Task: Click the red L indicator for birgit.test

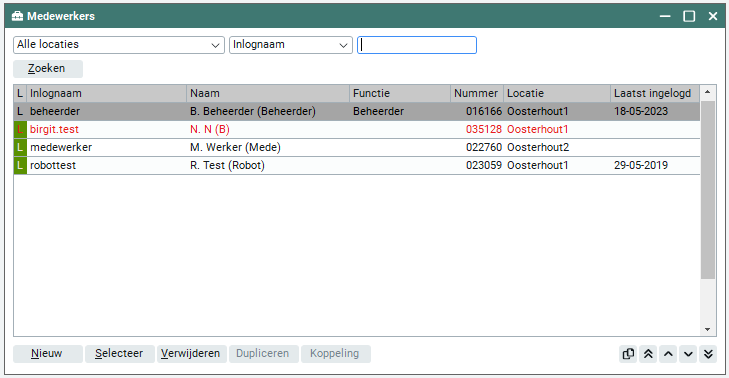Action: 20,129
